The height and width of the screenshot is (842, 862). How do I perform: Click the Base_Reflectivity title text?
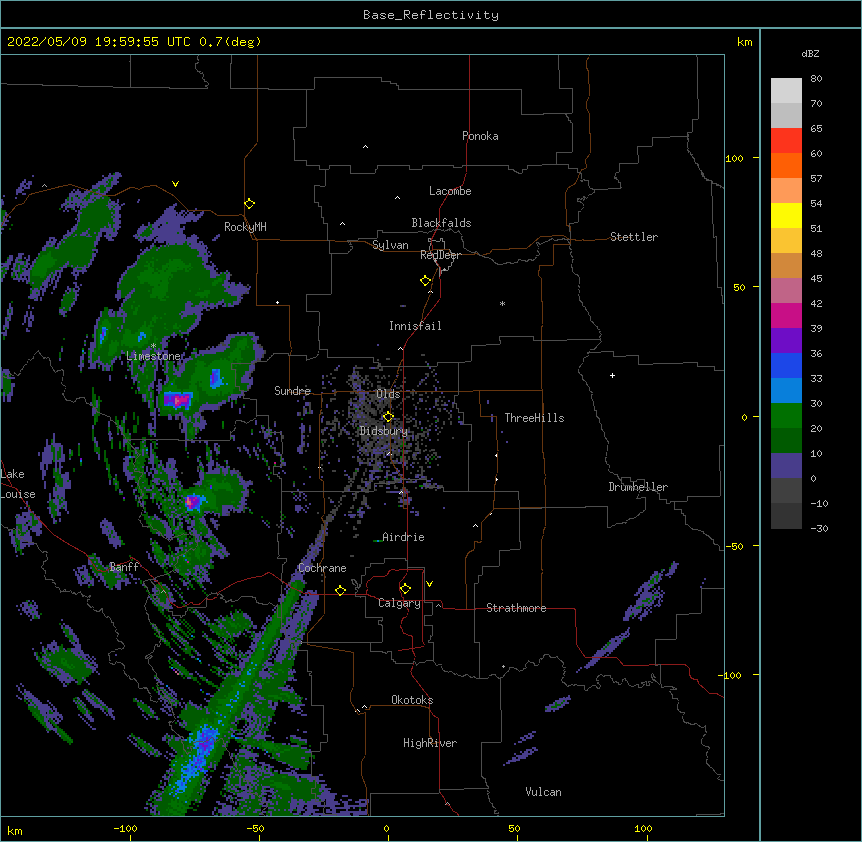[431, 15]
